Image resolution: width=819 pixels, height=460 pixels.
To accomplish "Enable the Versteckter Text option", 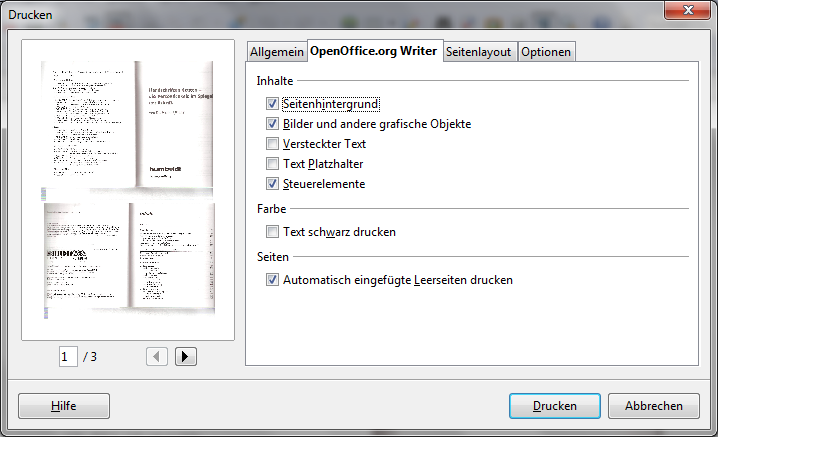I will [x=272, y=144].
